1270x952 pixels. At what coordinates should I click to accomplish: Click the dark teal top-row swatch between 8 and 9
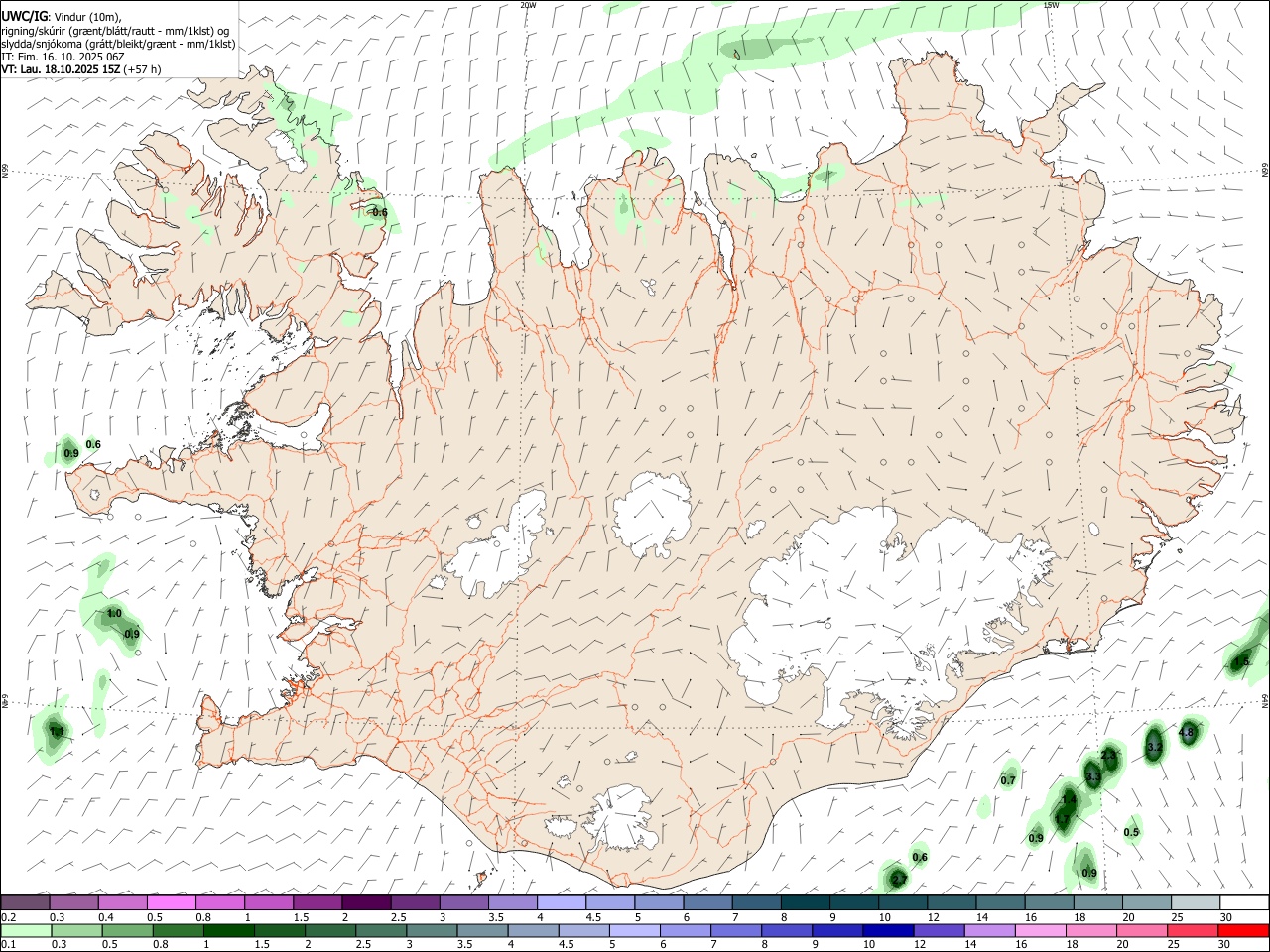(805, 902)
